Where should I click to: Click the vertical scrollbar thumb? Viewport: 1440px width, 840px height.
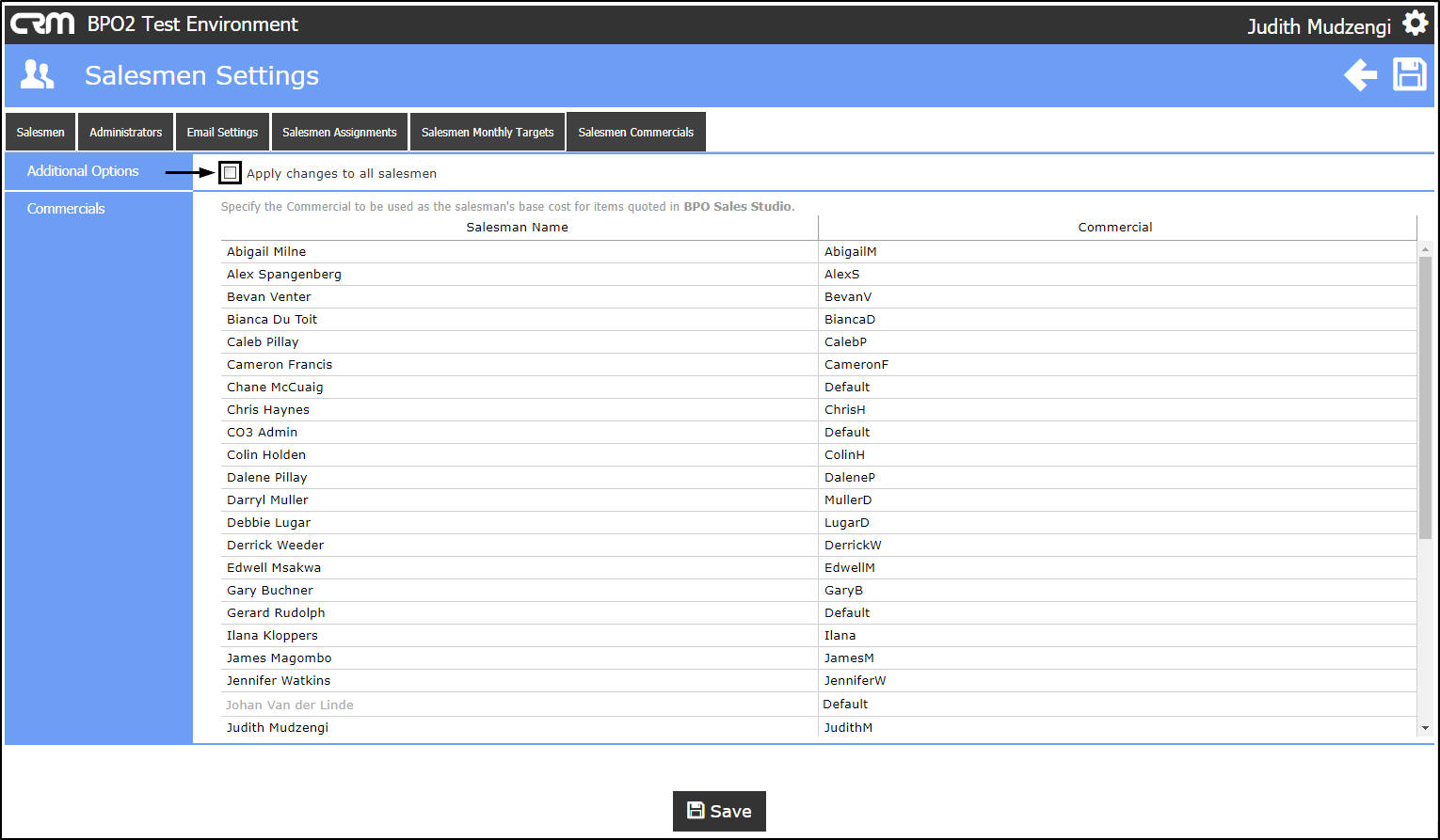click(1425, 398)
